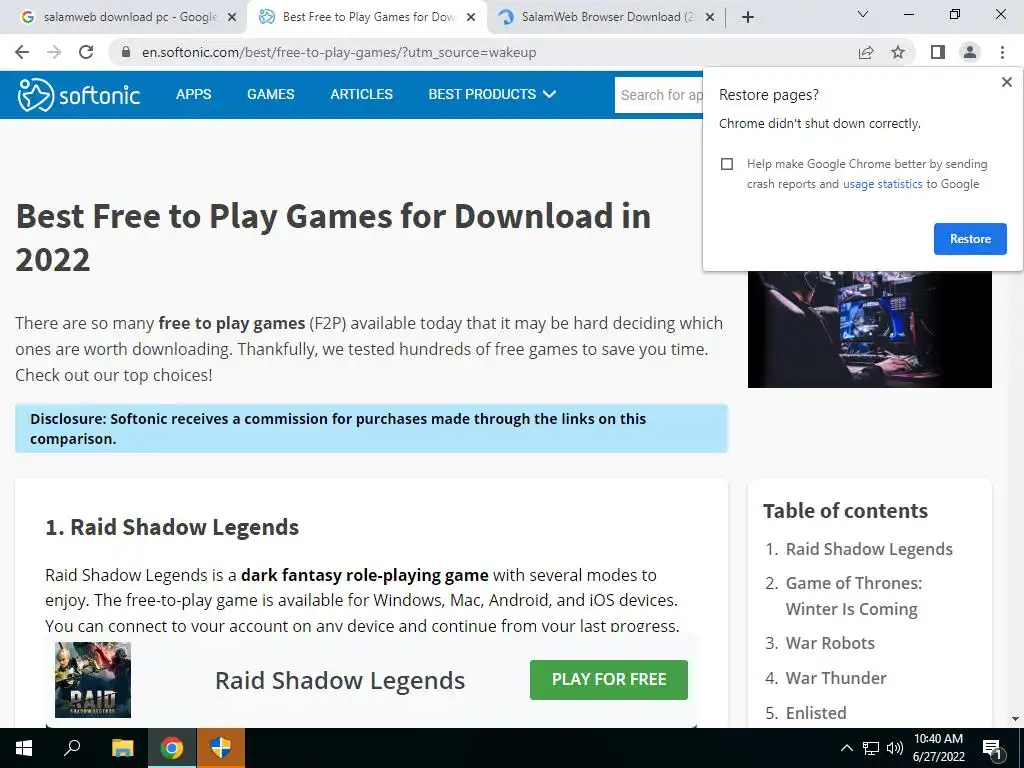
Task: Select the Best Free to Play Games tab
Action: (x=366, y=18)
